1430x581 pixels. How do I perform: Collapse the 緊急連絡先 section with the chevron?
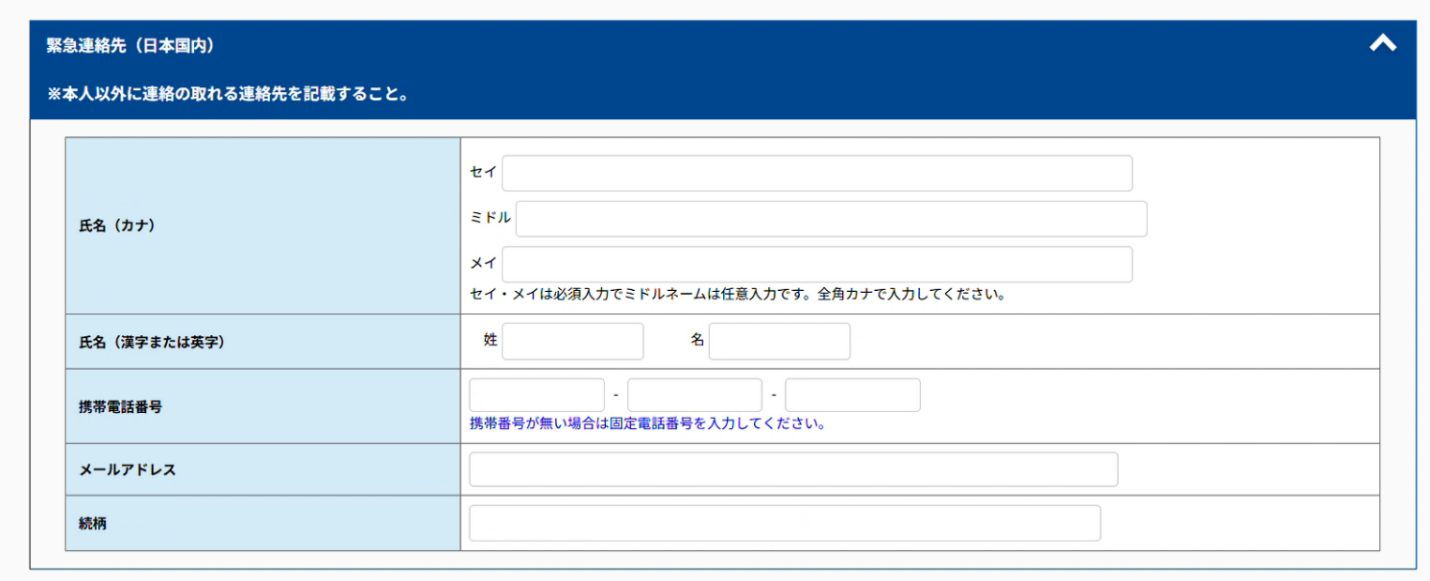point(1382,44)
